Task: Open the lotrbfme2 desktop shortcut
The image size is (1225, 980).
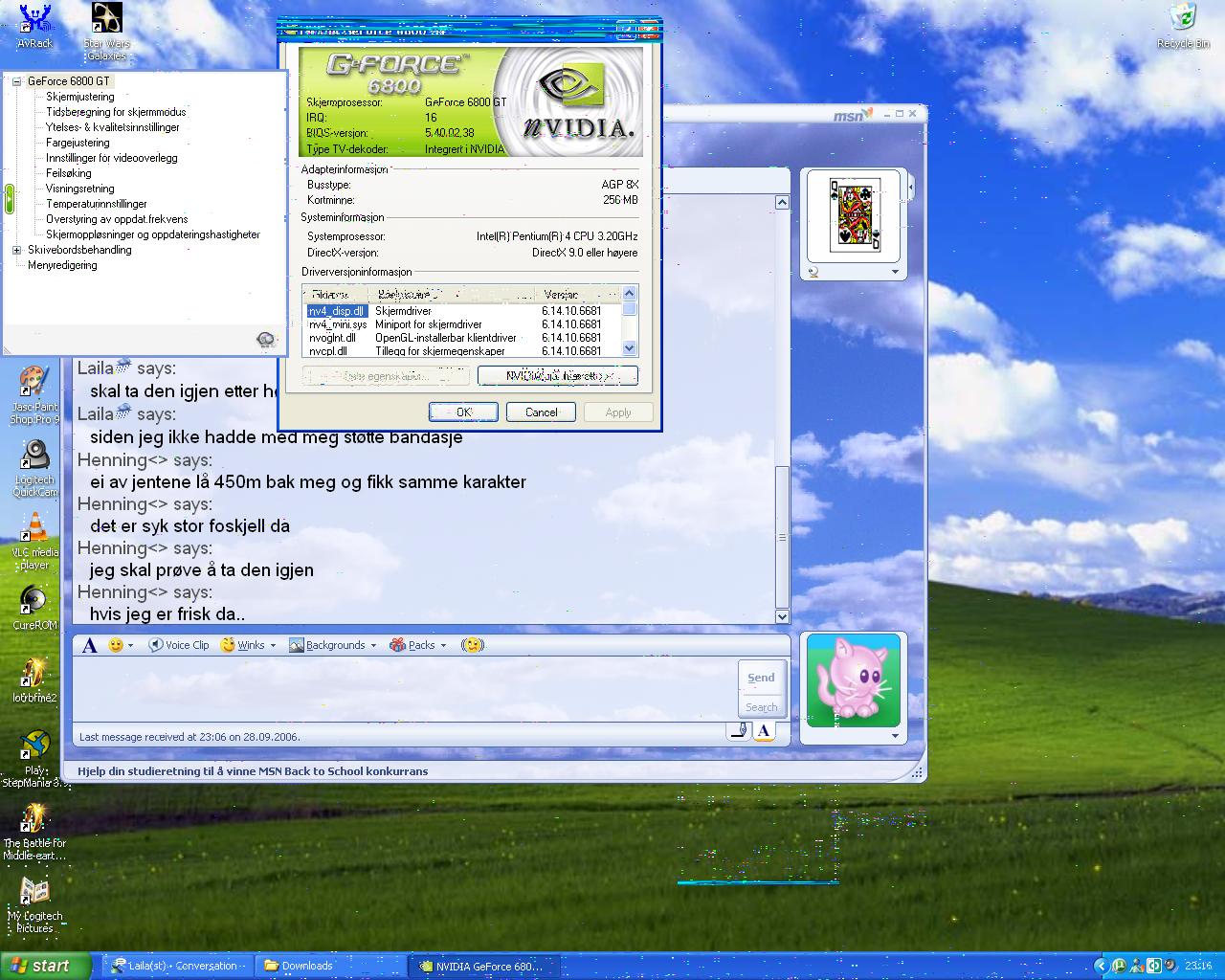Action: click(x=34, y=680)
